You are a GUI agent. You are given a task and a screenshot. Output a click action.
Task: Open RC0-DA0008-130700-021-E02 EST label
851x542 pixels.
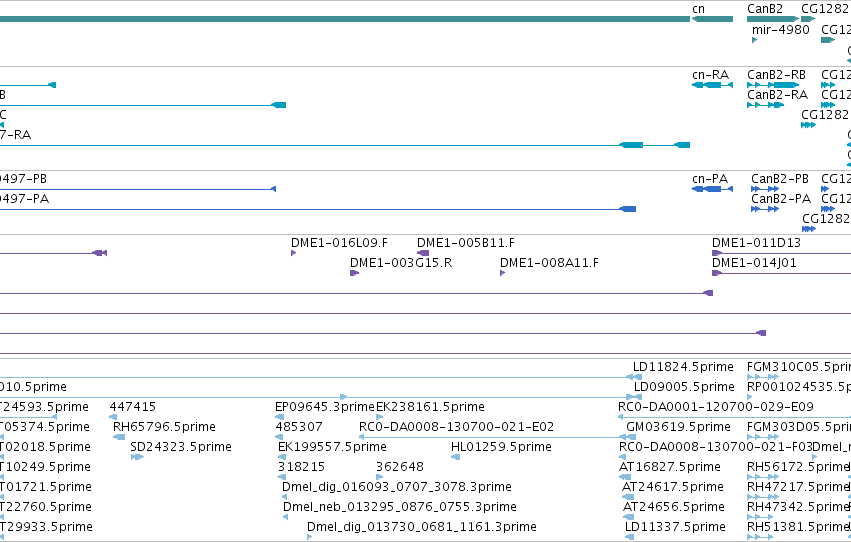(x=456, y=427)
